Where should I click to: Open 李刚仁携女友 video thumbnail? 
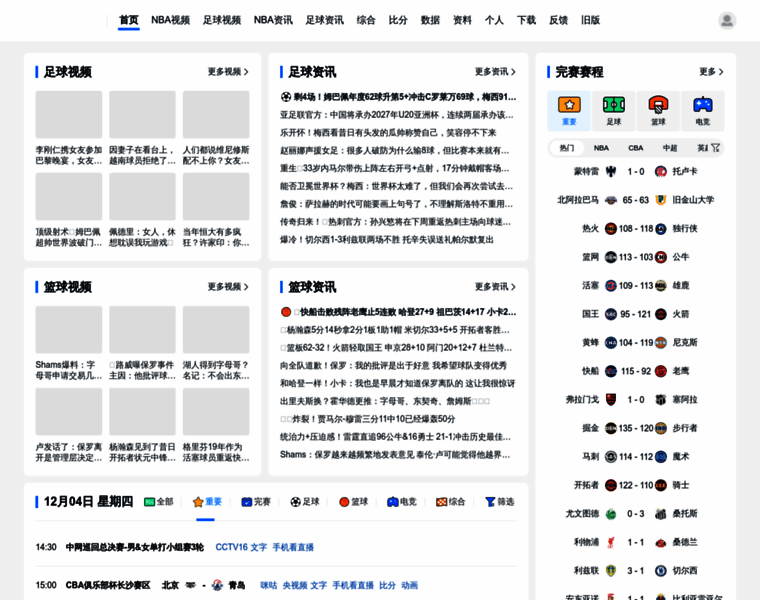(69, 114)
